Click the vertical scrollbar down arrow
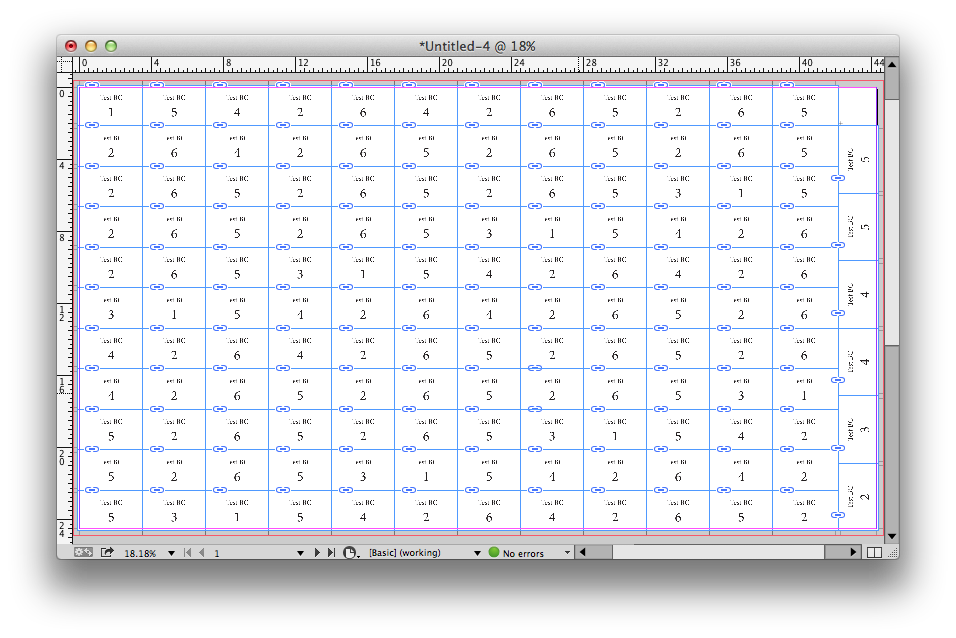The height and width of the screenshot is (638, 956). (x=891, y=536)
